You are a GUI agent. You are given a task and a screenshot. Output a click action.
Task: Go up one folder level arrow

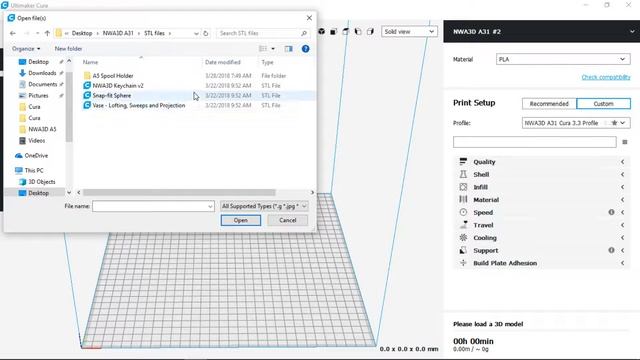(47, 33)
